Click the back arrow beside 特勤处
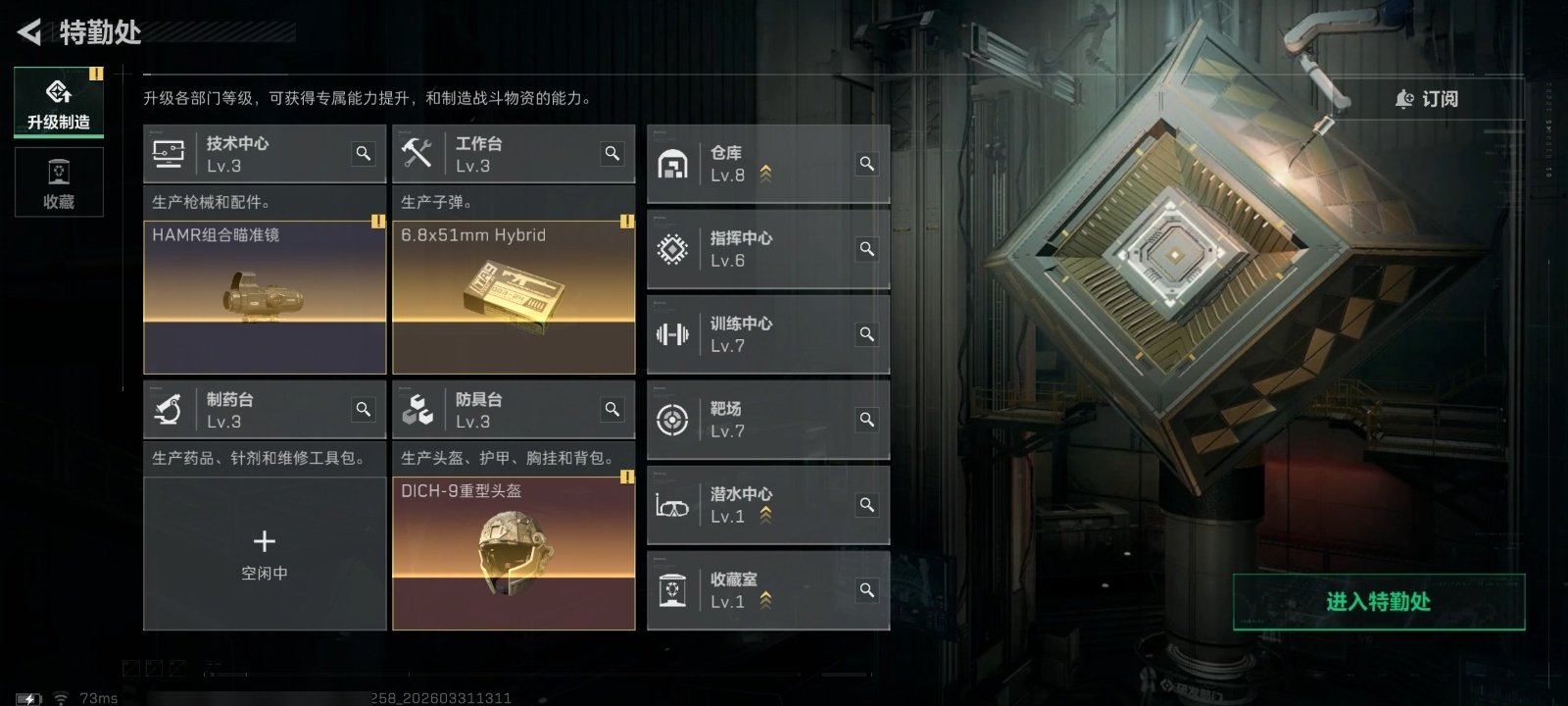This screenshot has height=706, width=1568. pyautogui.click(x=29, y=32)
